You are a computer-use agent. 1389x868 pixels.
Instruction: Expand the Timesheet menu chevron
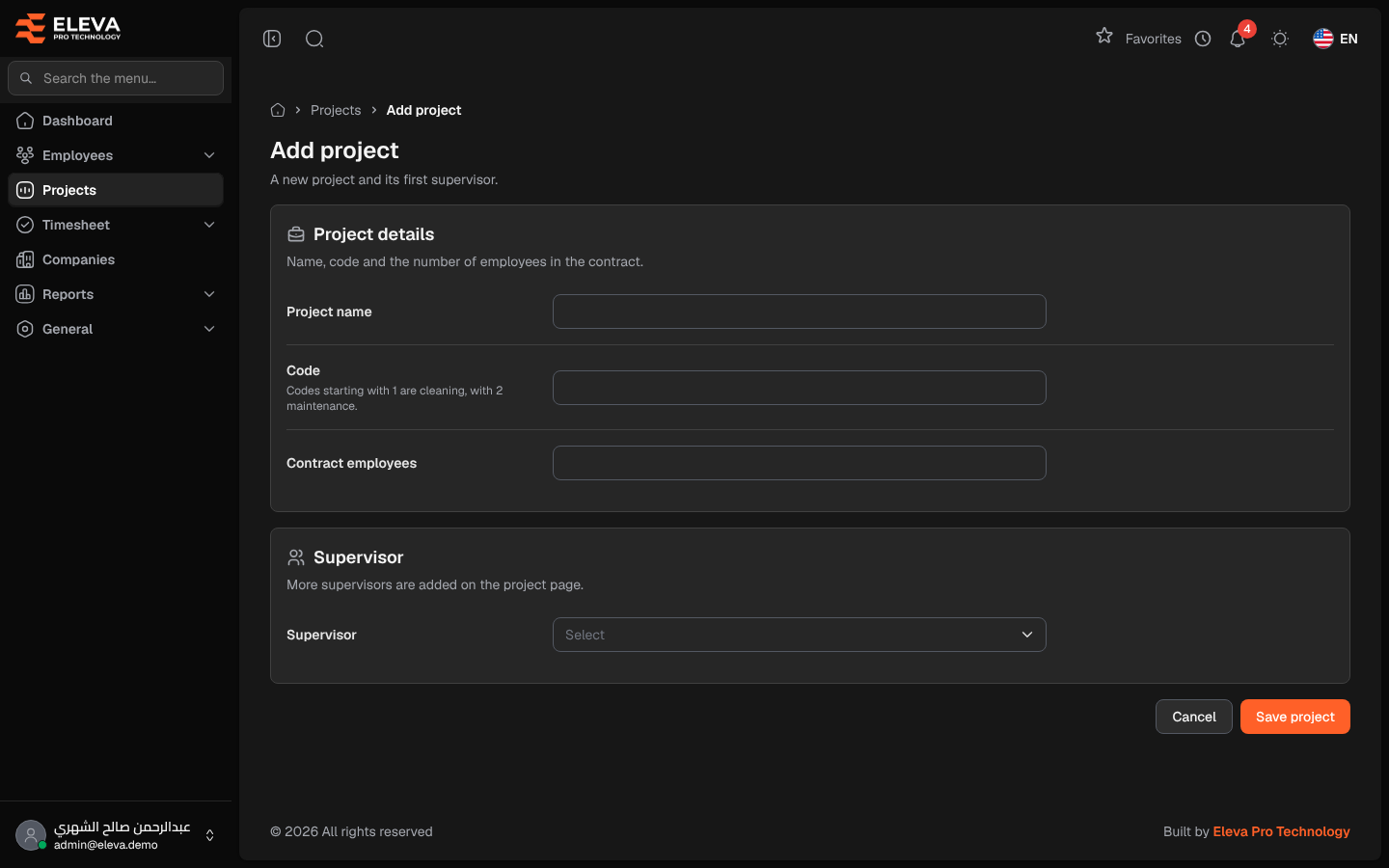click(x=209, y=225)
